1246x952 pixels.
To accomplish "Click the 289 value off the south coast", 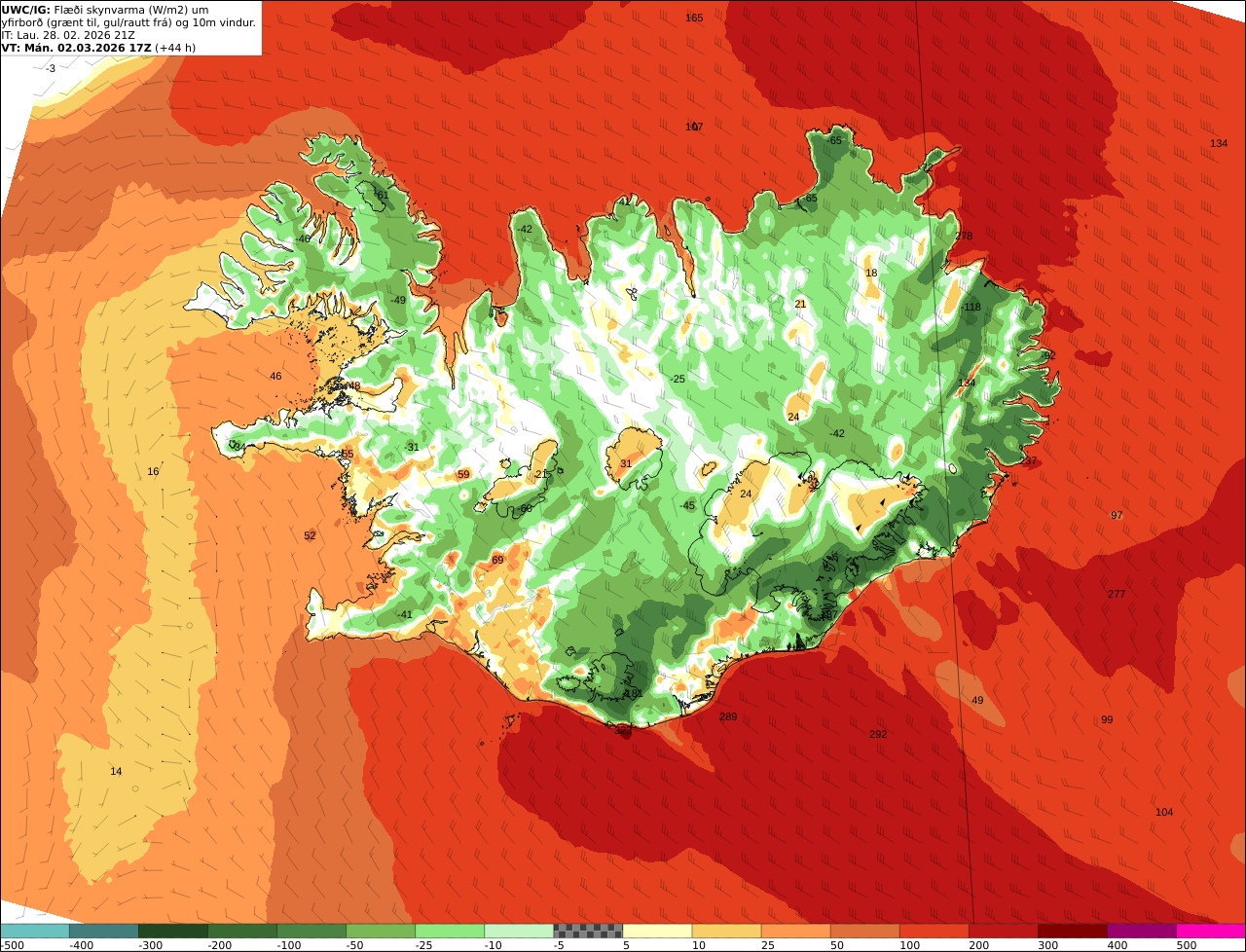I will [x=728, y=716].
